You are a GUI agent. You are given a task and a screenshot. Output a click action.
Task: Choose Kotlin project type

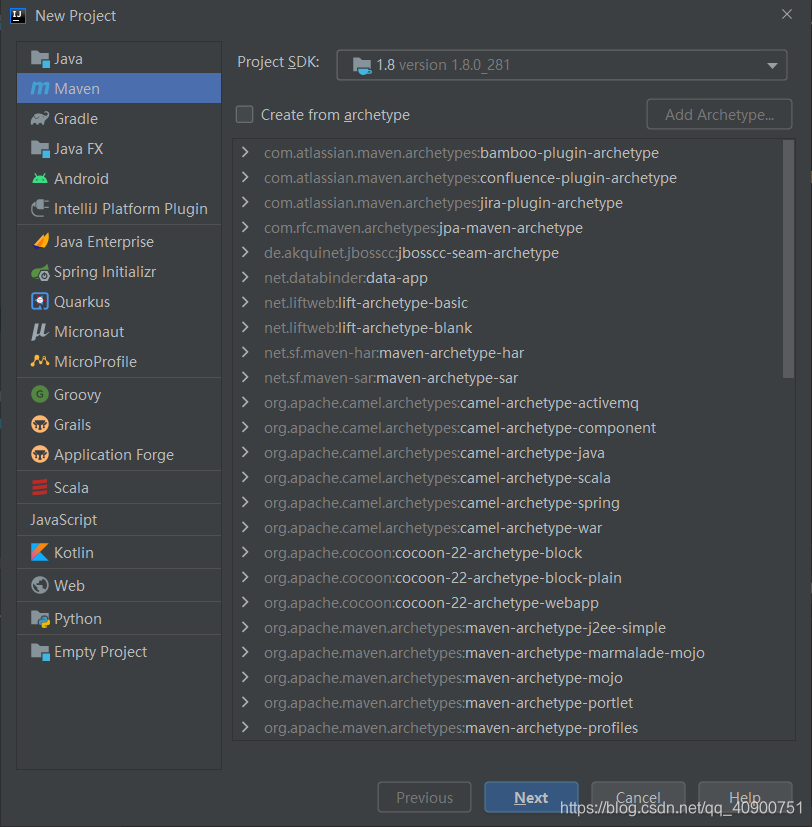(x=119, y=553)
